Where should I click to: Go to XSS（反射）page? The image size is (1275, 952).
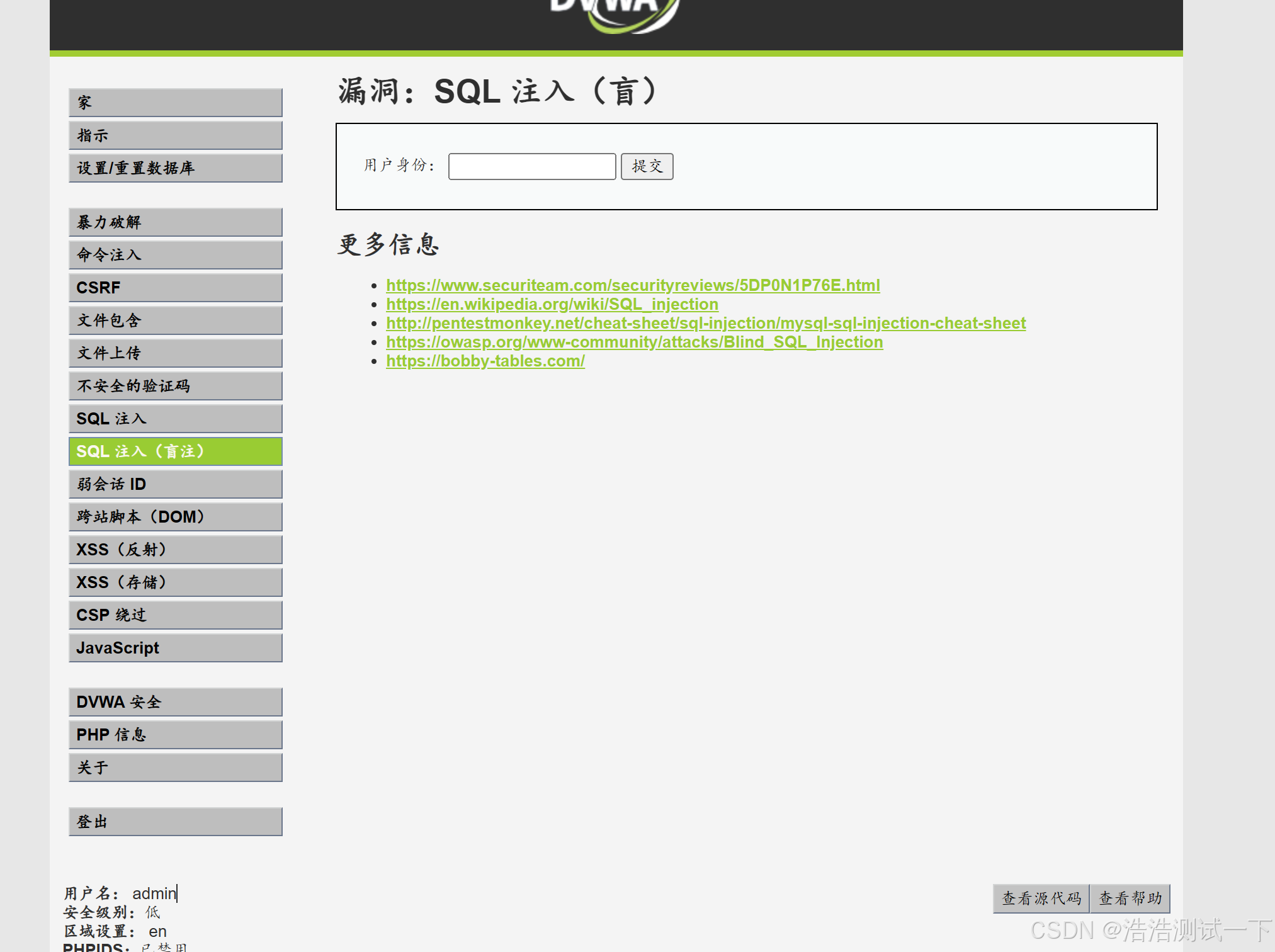pyautogui.click(x=175, y=550)
